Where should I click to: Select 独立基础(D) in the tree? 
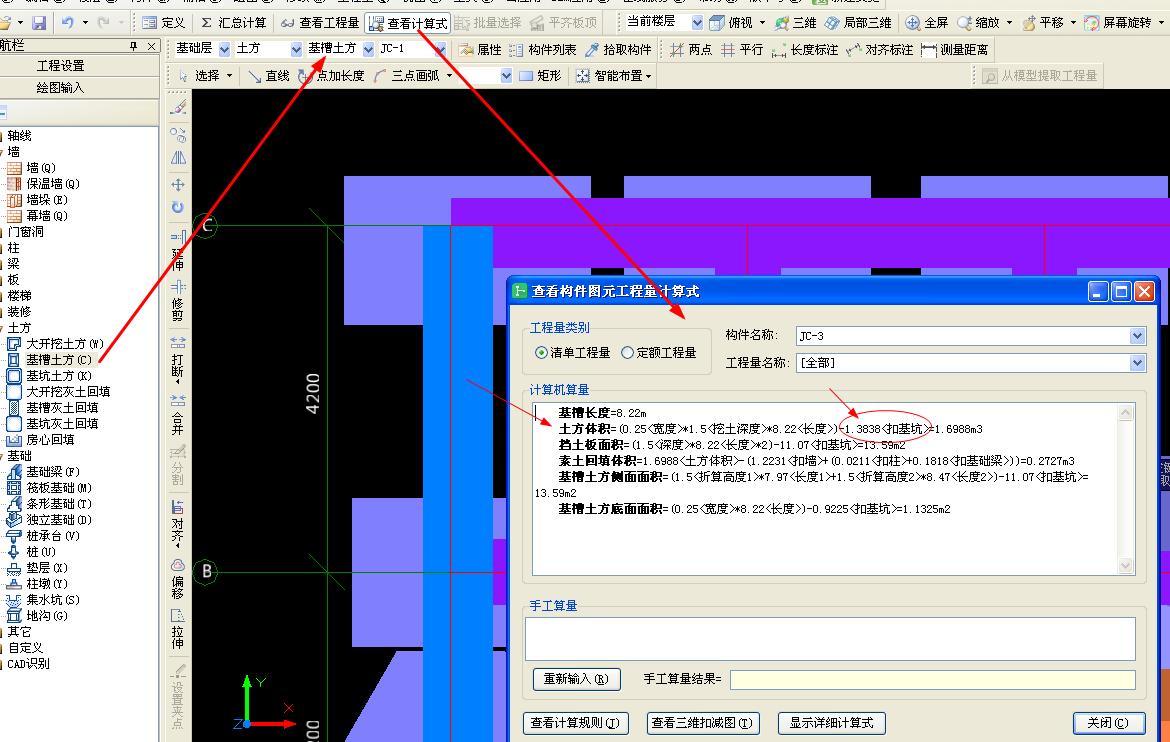click(59, 520)
